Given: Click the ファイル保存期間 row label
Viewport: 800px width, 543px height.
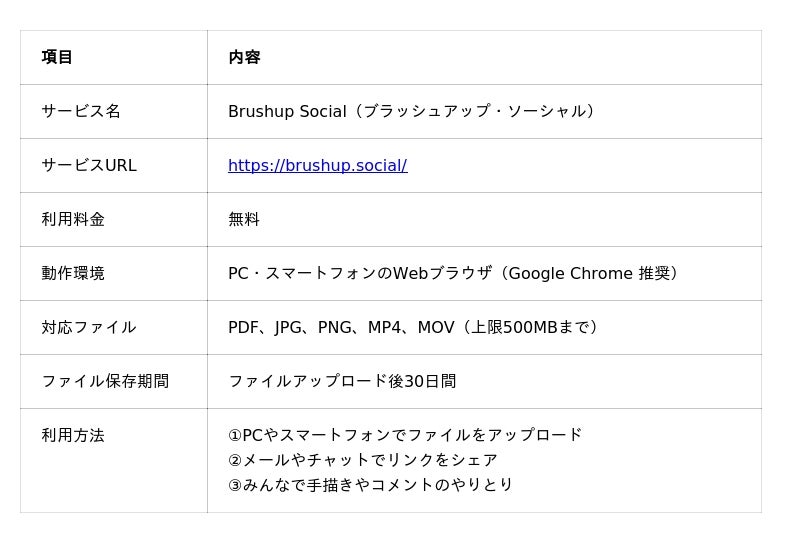Looking at the screenshot, I should pyautogui.click(x=105, y=381).
